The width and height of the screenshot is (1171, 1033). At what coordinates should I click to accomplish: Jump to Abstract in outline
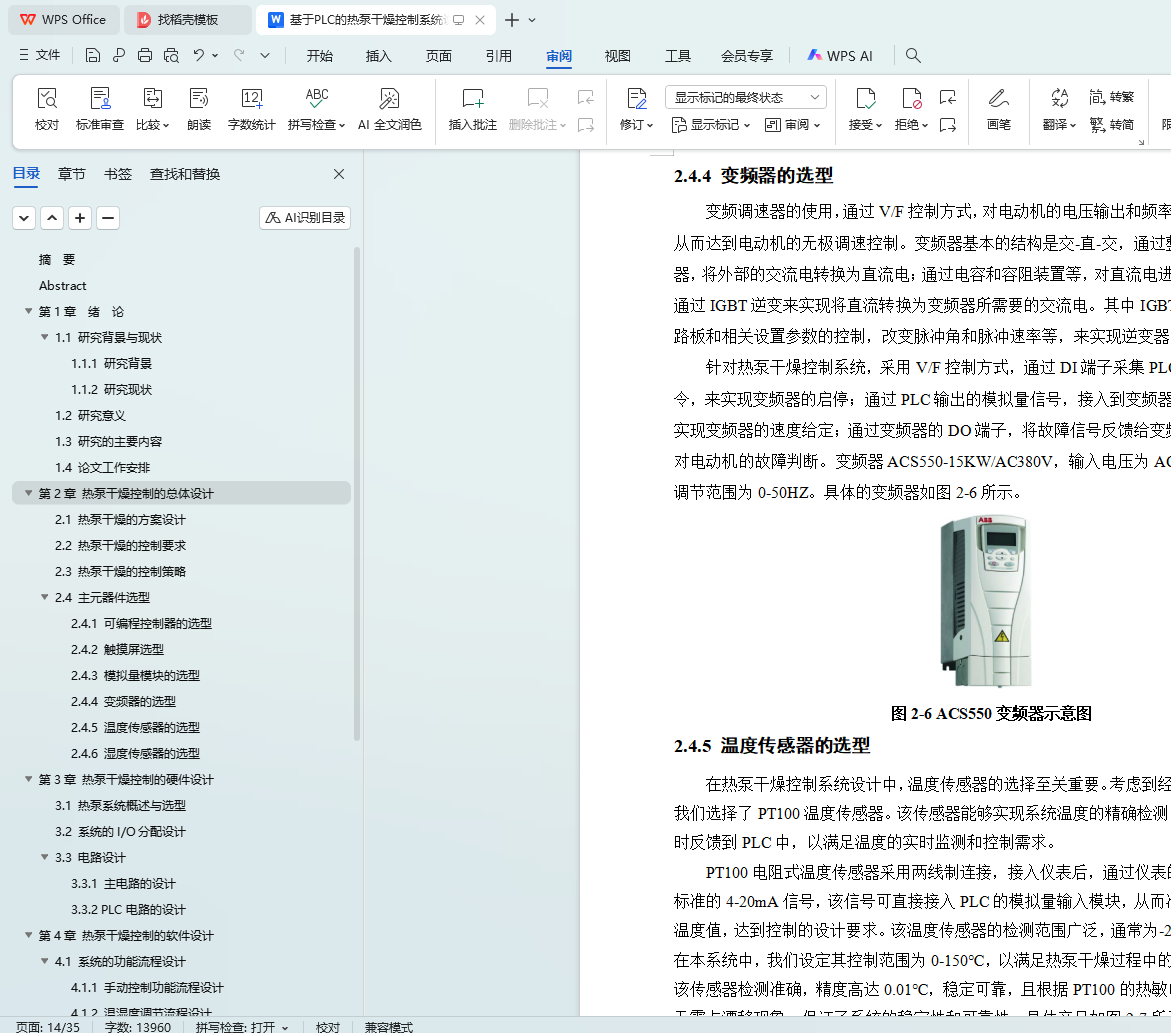point(63,285)
